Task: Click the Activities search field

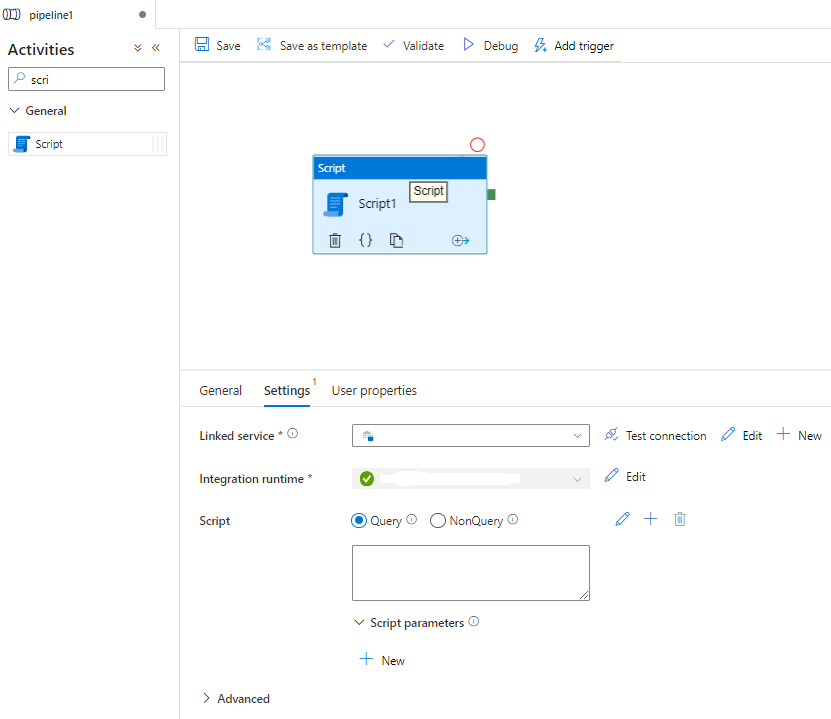Action: pos(86,78)
